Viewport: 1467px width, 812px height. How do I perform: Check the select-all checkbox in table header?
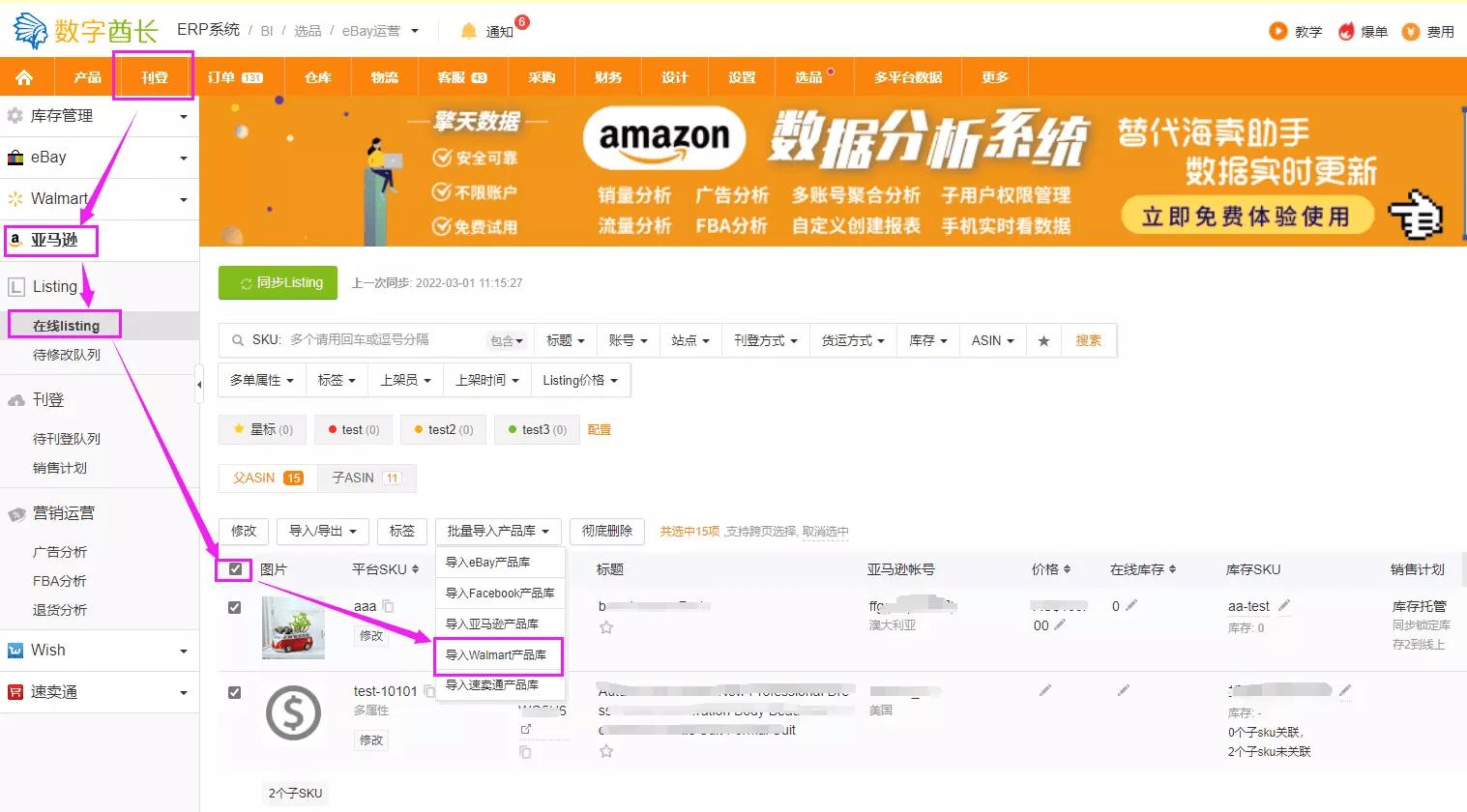(234, 569)
